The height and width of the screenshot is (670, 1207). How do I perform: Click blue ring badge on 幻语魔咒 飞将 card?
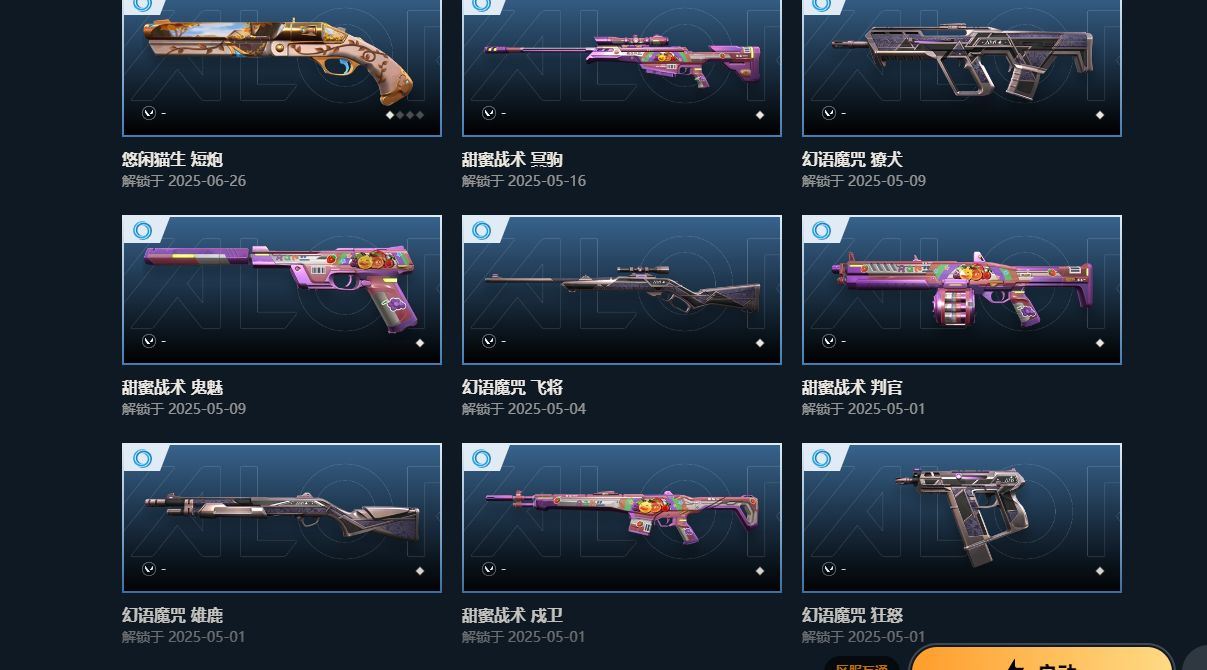click(482, 231)
